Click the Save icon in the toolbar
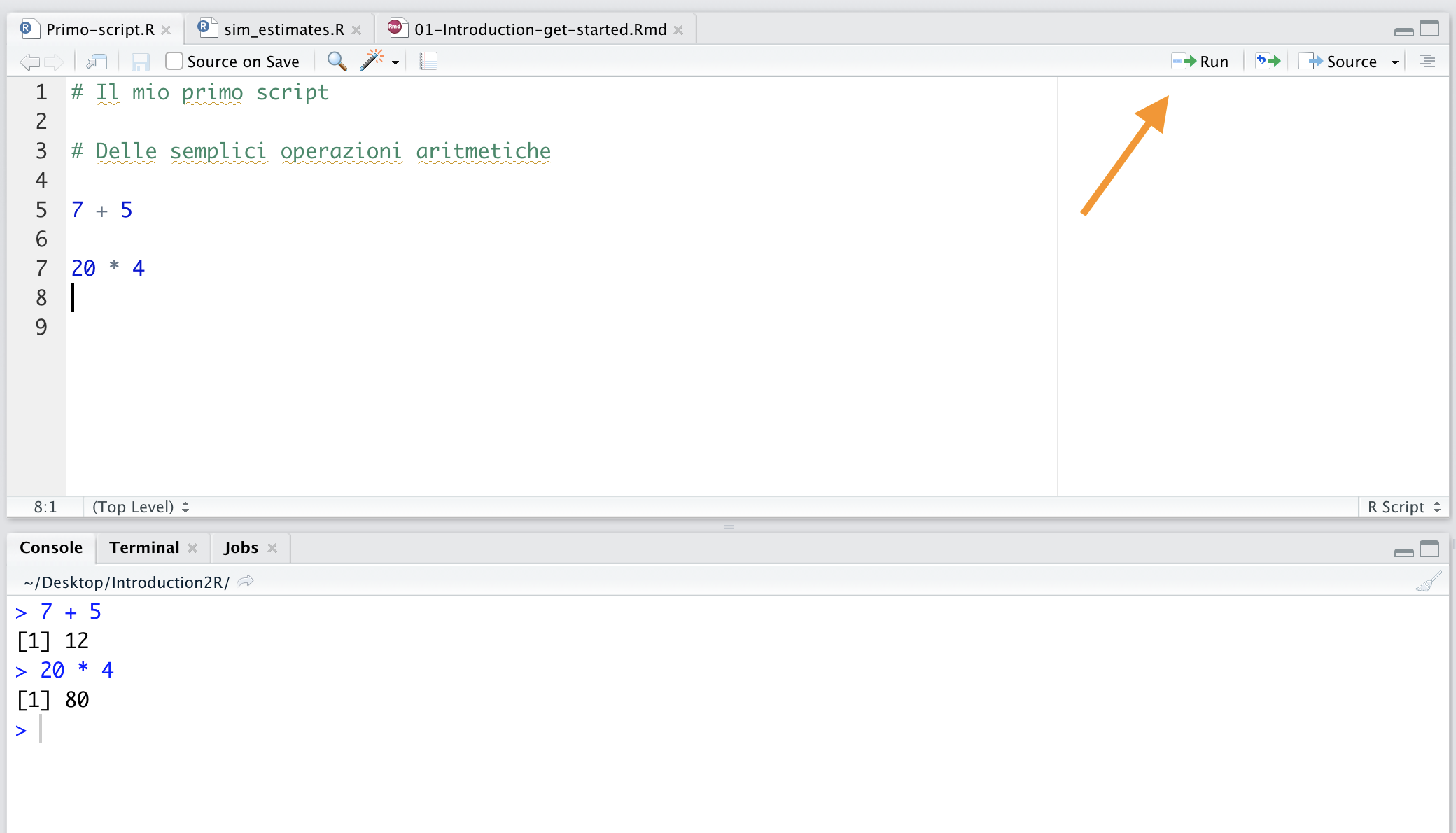 (141, 62)
